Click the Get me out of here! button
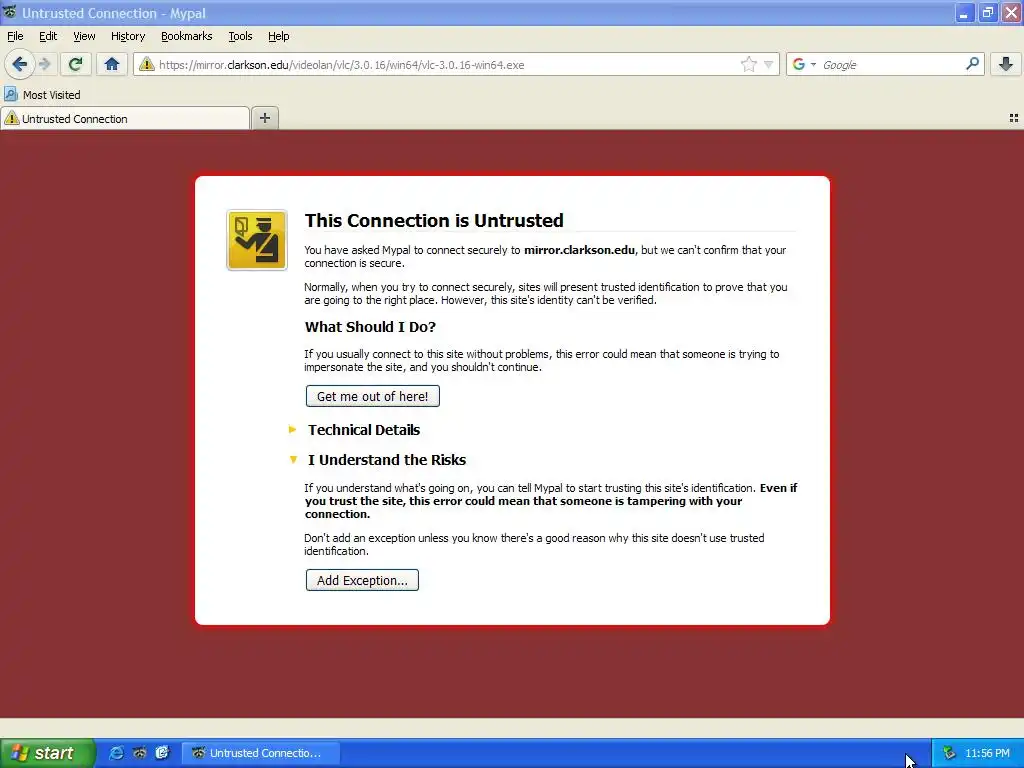Viewport: 1024px width, 768px height. [x=373, y=396]
